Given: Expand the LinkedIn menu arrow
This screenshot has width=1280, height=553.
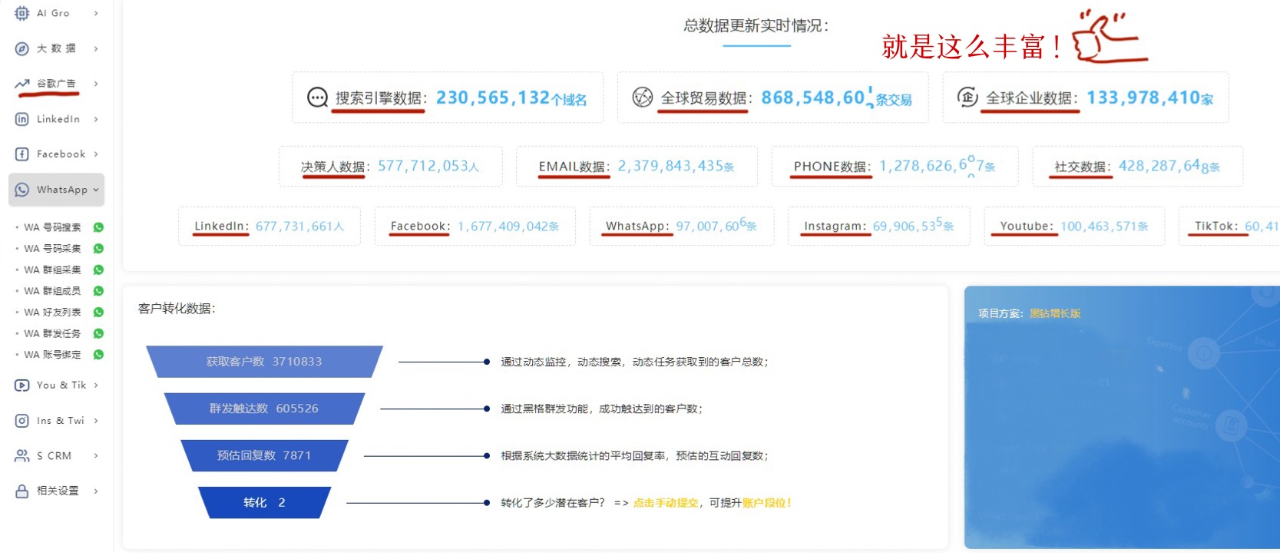Looking at the screenshot, I should (96, 119).
